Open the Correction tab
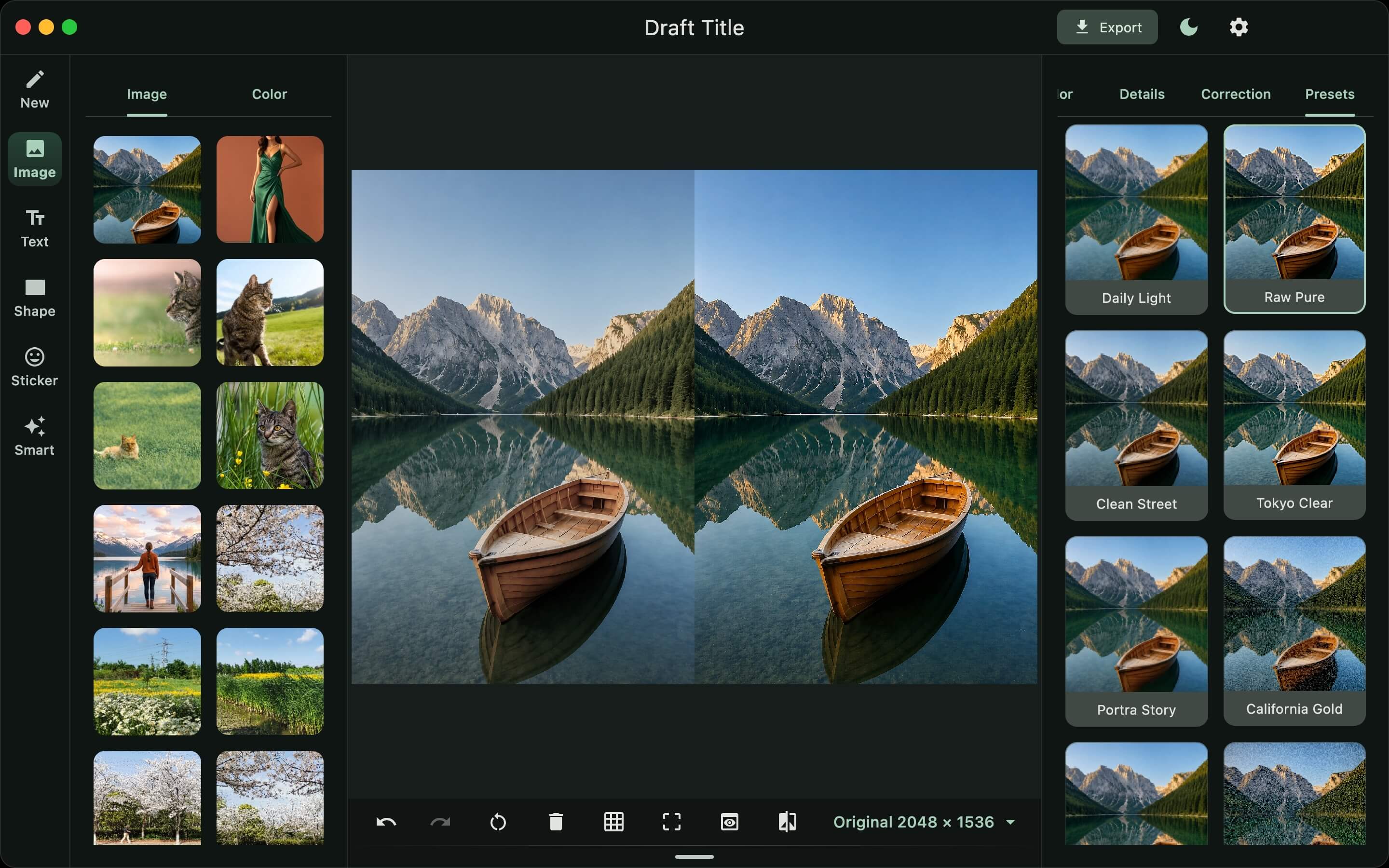 click(x=1236, y=94)
